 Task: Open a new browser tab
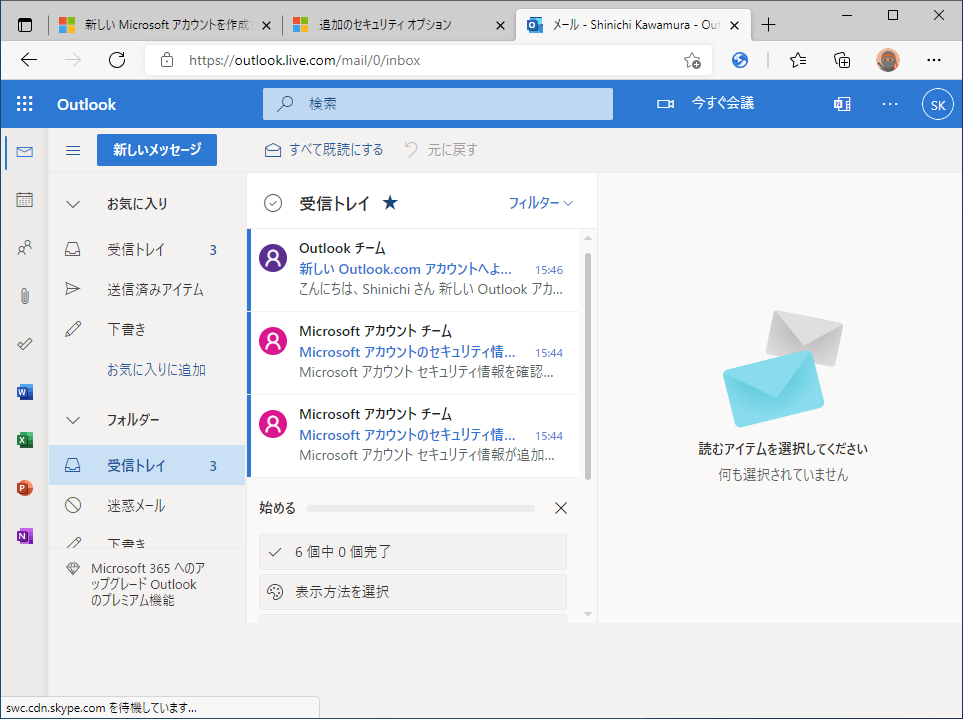(768, 25)
